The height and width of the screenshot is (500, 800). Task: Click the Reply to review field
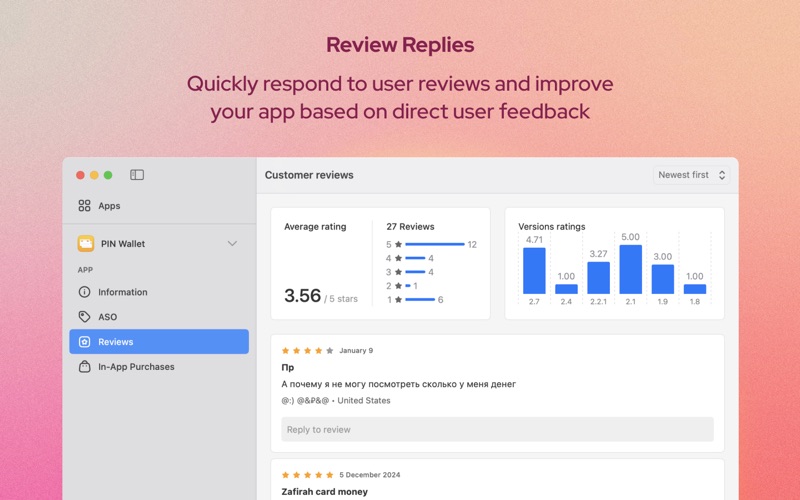point(497,430)
